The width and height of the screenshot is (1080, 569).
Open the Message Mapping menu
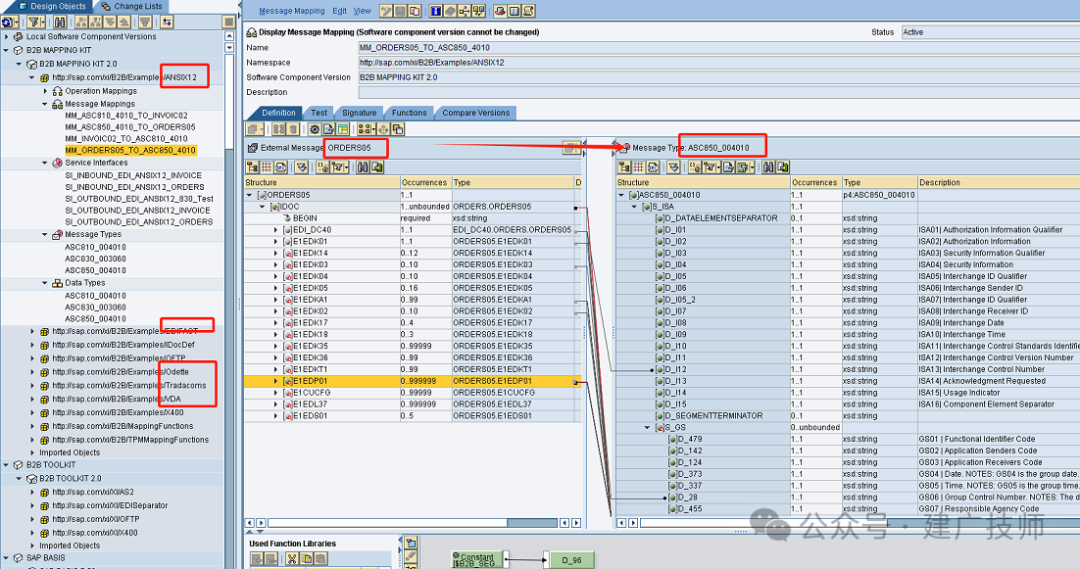point(291,11)
